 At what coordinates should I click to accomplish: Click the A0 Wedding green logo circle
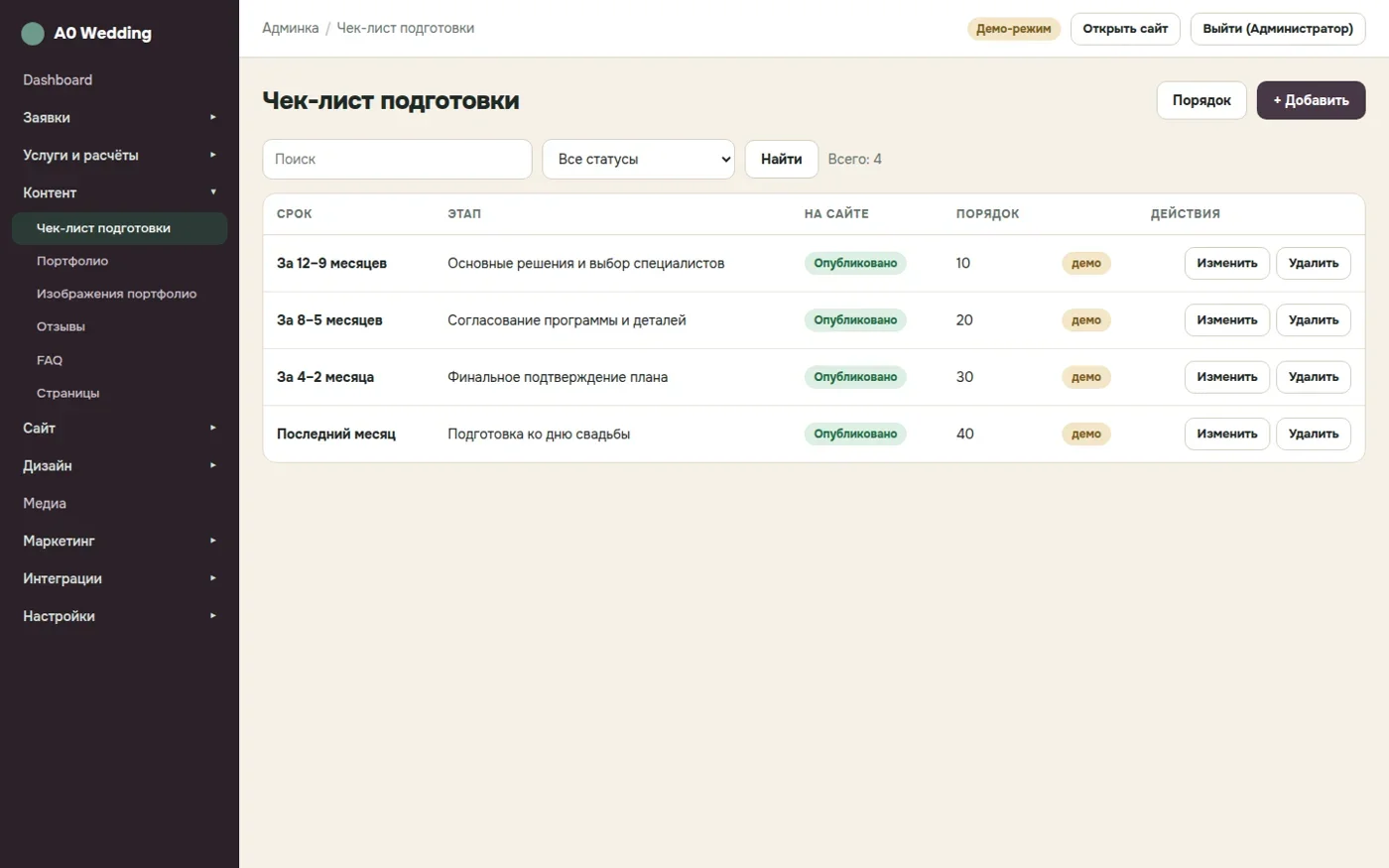pos(33,34)
